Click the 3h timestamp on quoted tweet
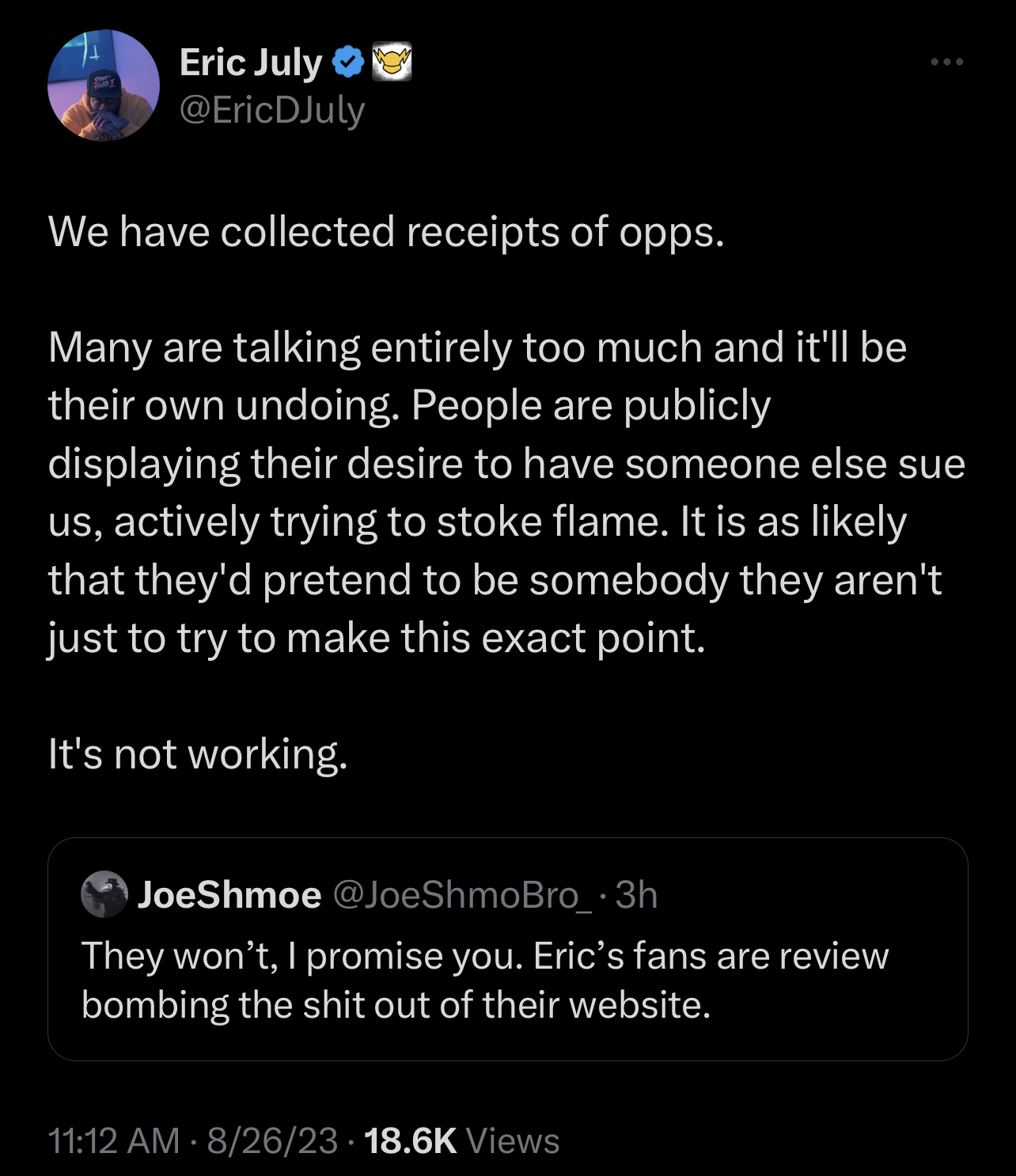 coord(636,895)
